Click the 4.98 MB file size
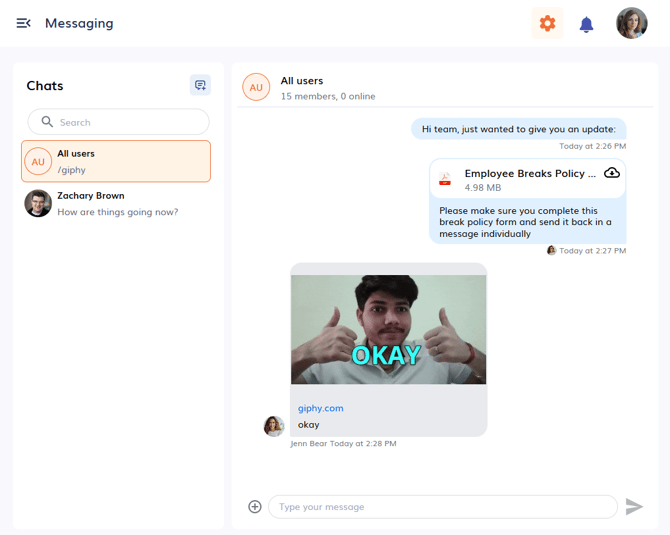The image size is (670, 535). coord(483,188)
